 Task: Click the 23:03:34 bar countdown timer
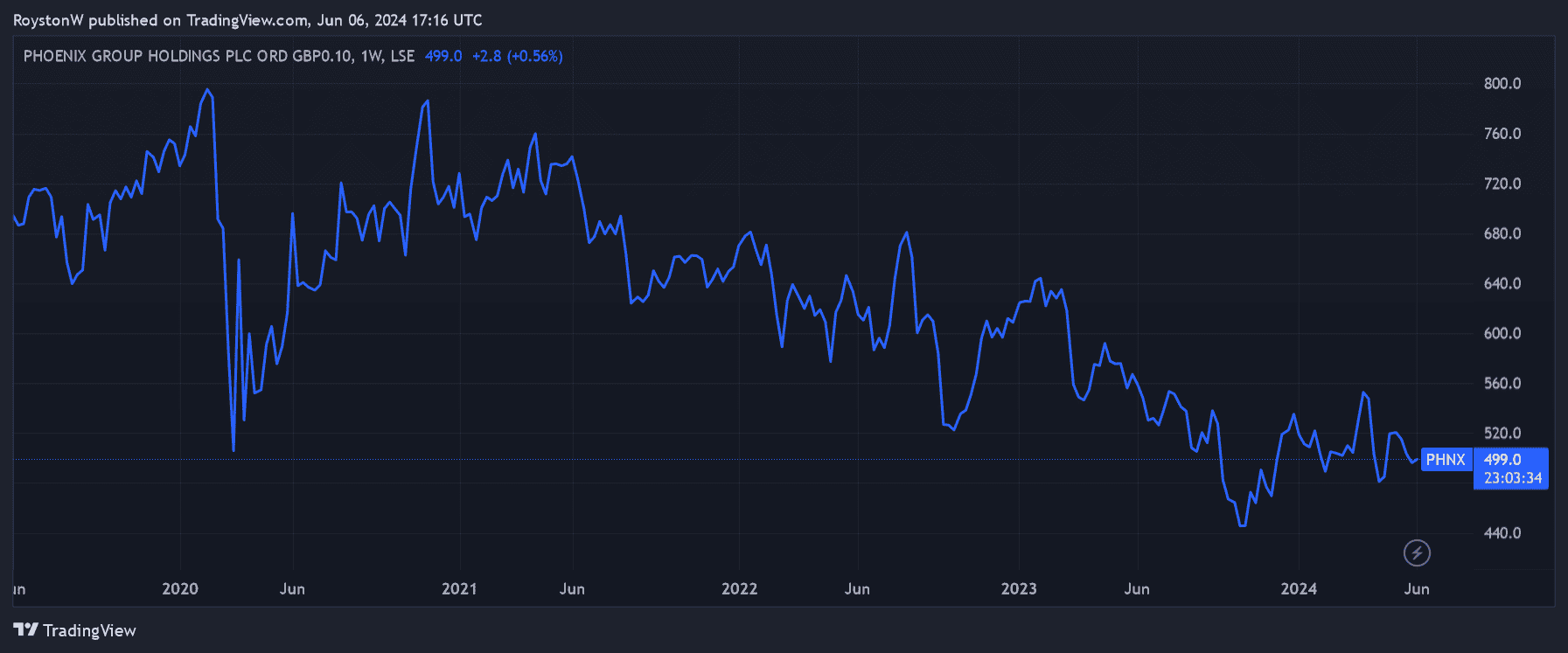click(1512, 478)
